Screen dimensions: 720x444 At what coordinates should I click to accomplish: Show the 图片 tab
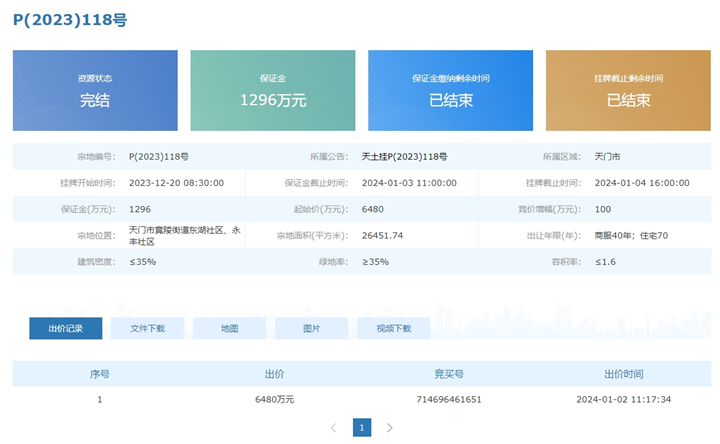point(311,329)
